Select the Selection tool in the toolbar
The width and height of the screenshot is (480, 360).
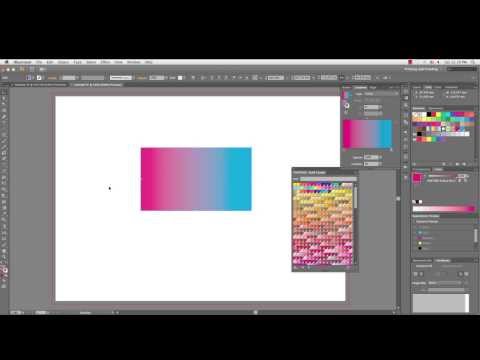click(4, 92)
